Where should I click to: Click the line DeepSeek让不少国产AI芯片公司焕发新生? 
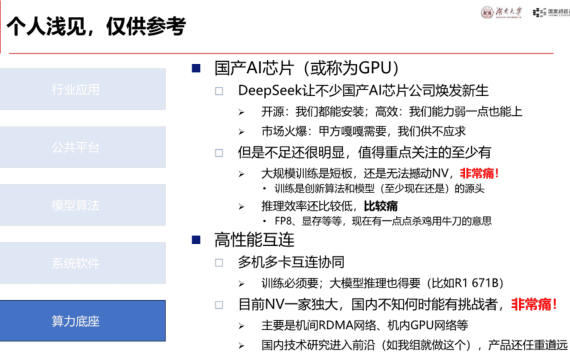click(x=363, y=91)
